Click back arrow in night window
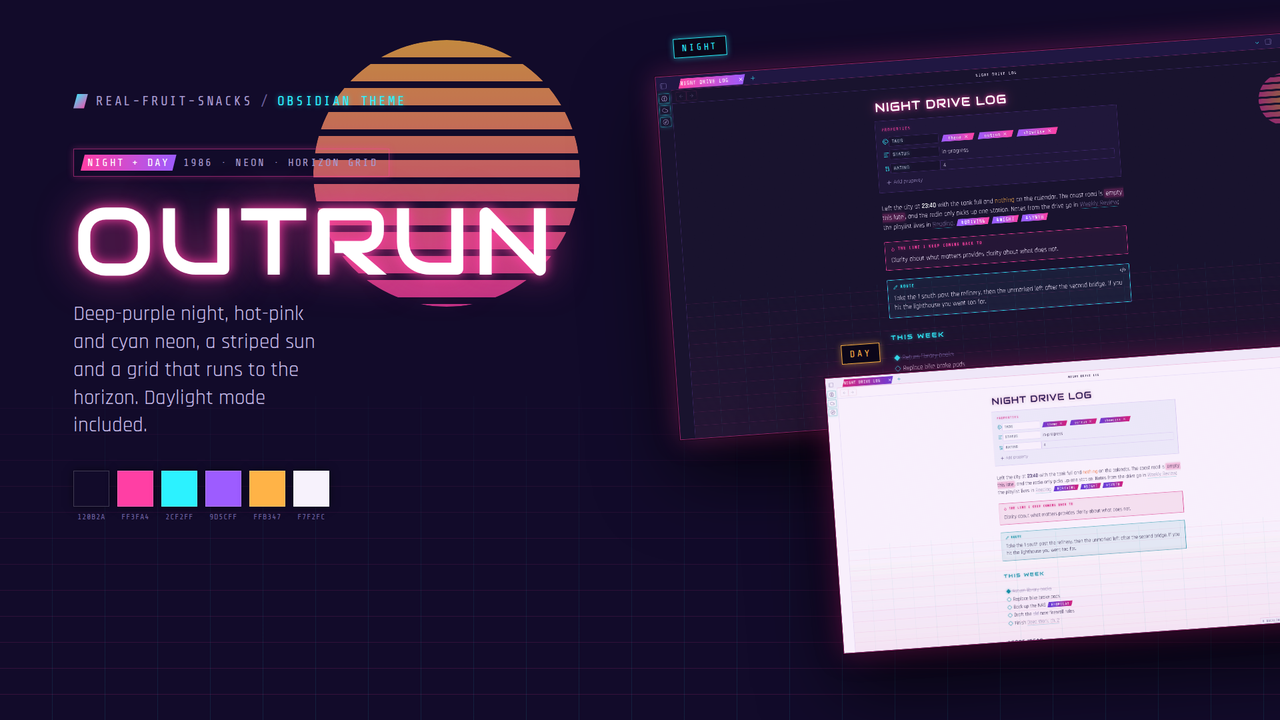Image resolution: width=1280 pixels, height=720 pixels. pyautogui.click(x=681, y=96)
